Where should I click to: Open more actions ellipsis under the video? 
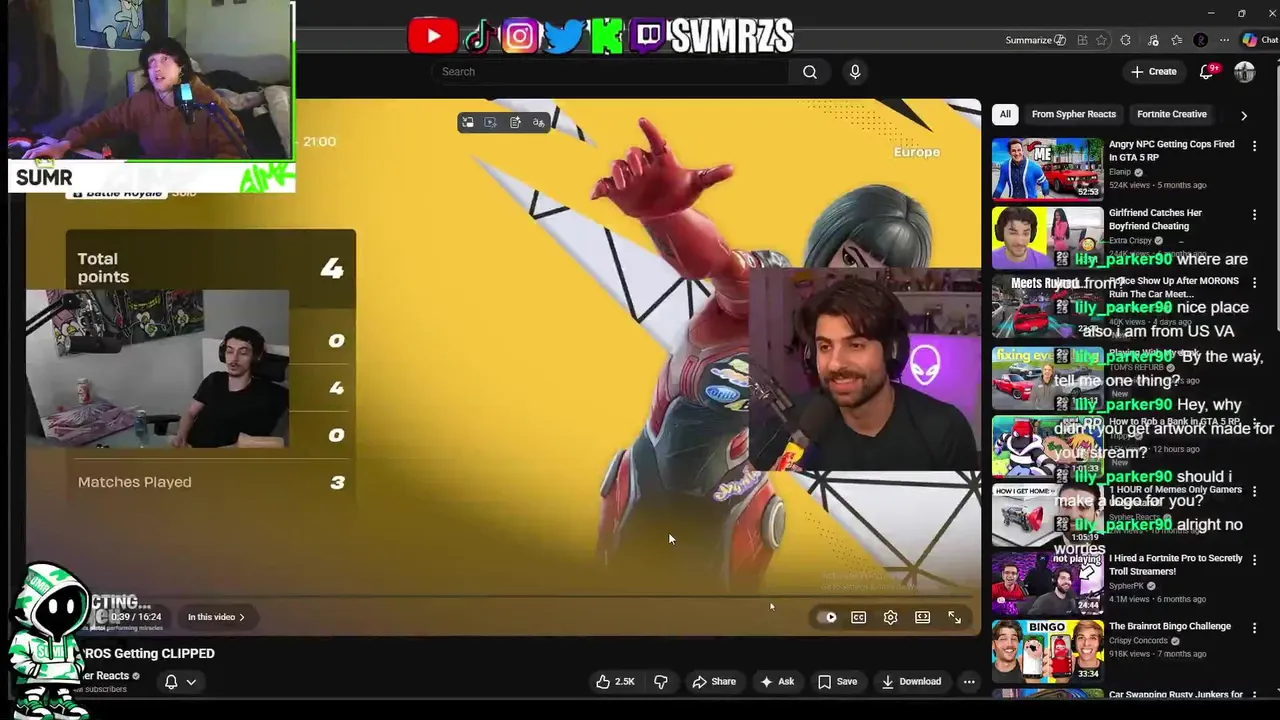[x=969, y=682]
